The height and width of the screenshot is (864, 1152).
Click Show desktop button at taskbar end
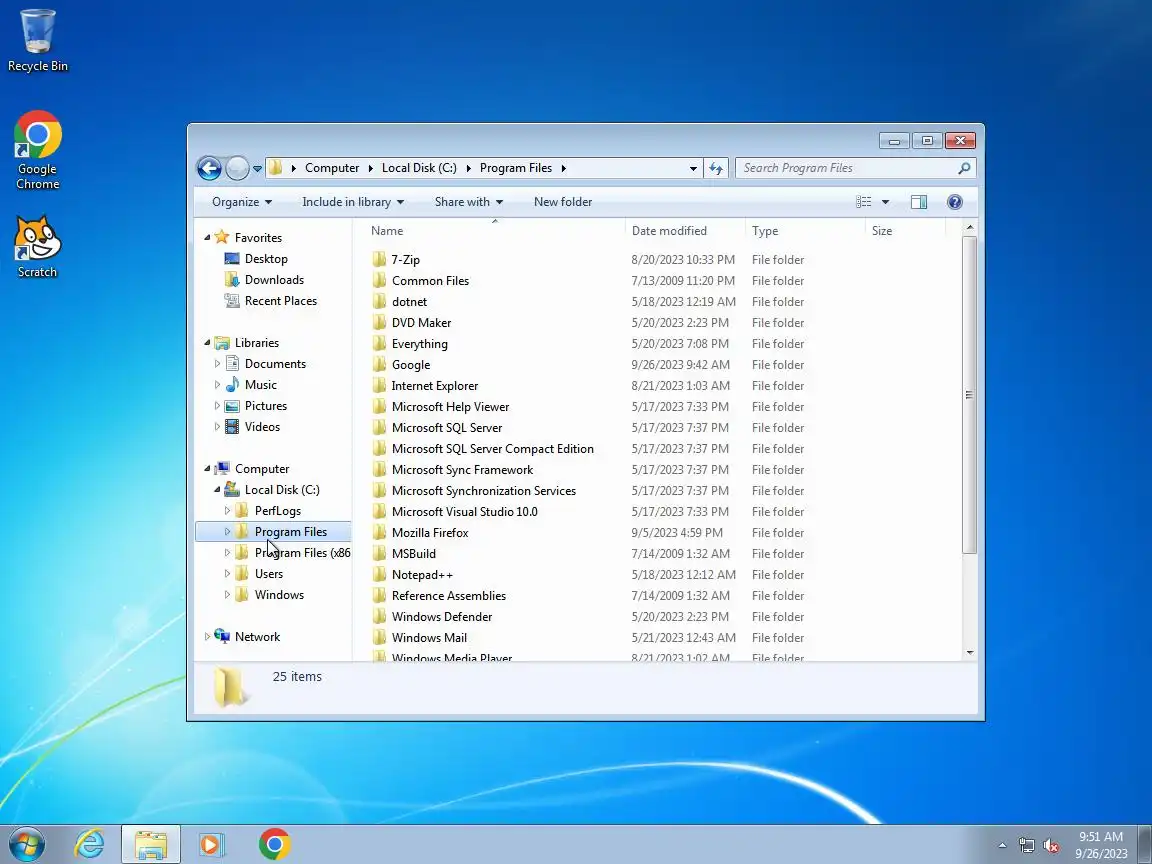click(x=1145, y=845)
